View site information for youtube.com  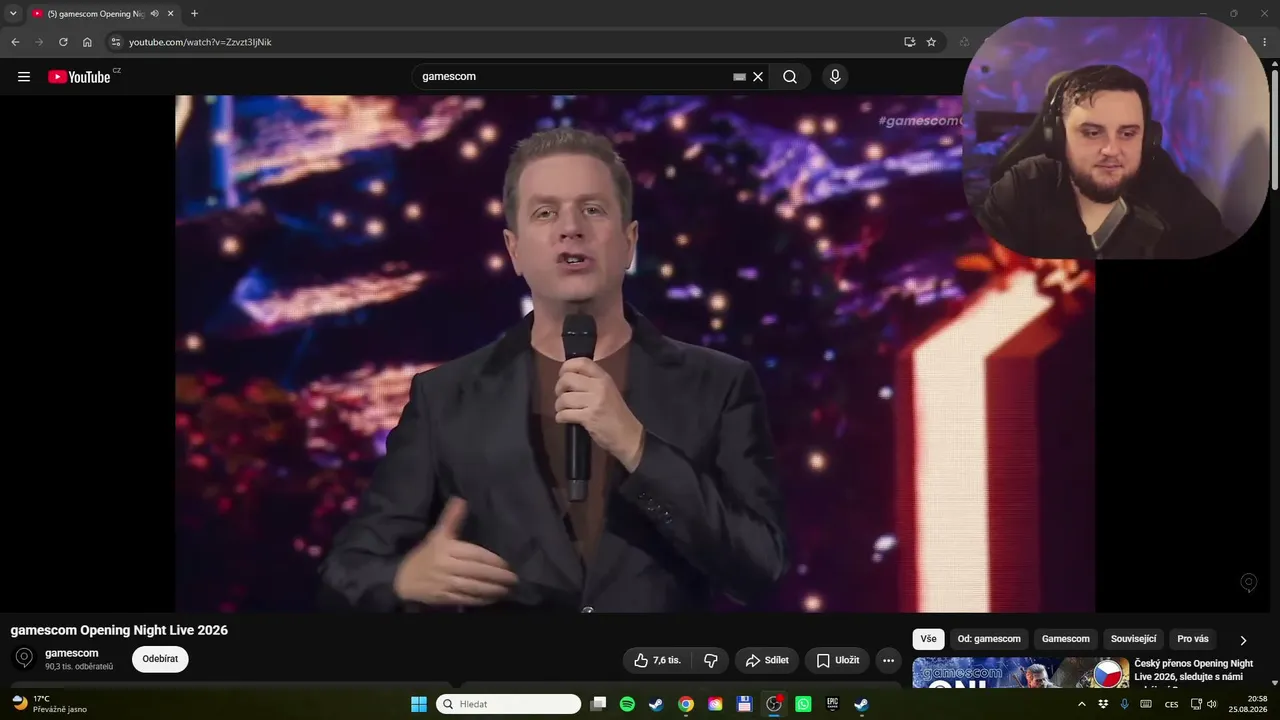pyautogui.click(x=115, y=42)
